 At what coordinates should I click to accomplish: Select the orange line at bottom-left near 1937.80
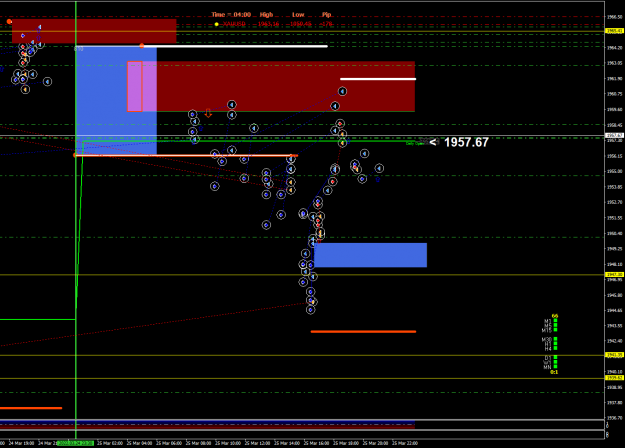31,408
